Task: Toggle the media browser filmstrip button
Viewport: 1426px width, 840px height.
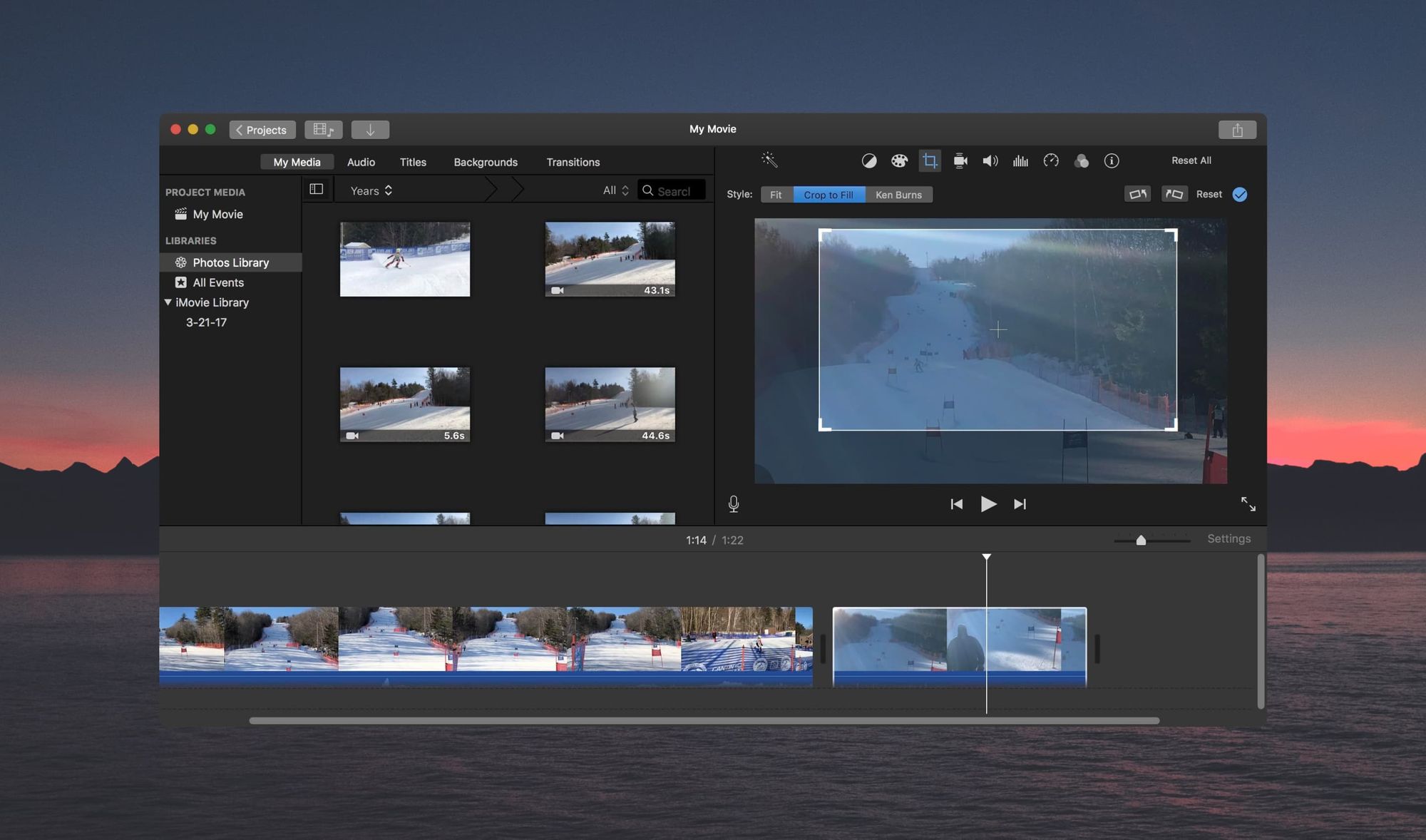Action: [324, 130]
